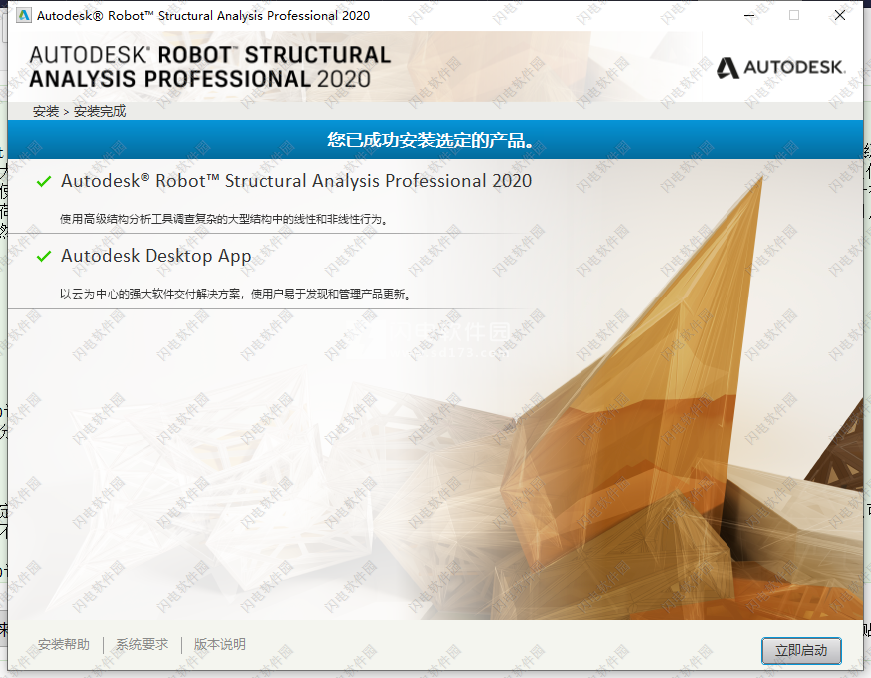Click the 安装 breadcrumb text
Screen dimensions: 871x678
click(x=46, y=111)
